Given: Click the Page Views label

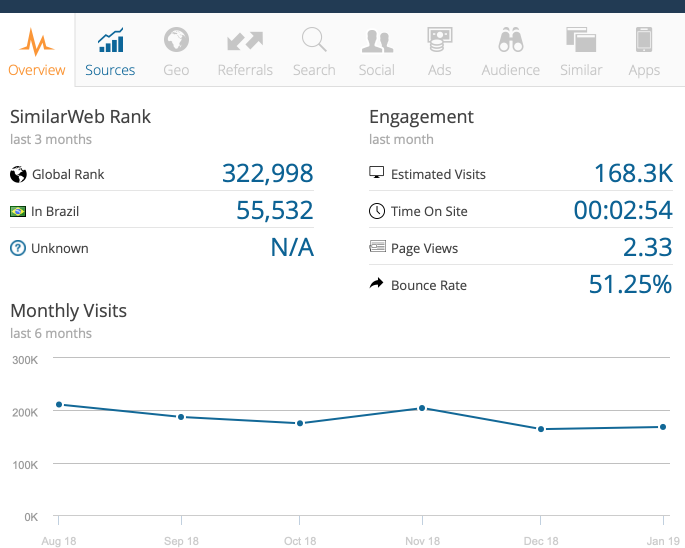Looking at the screenshot, I should tap(424, 249).
